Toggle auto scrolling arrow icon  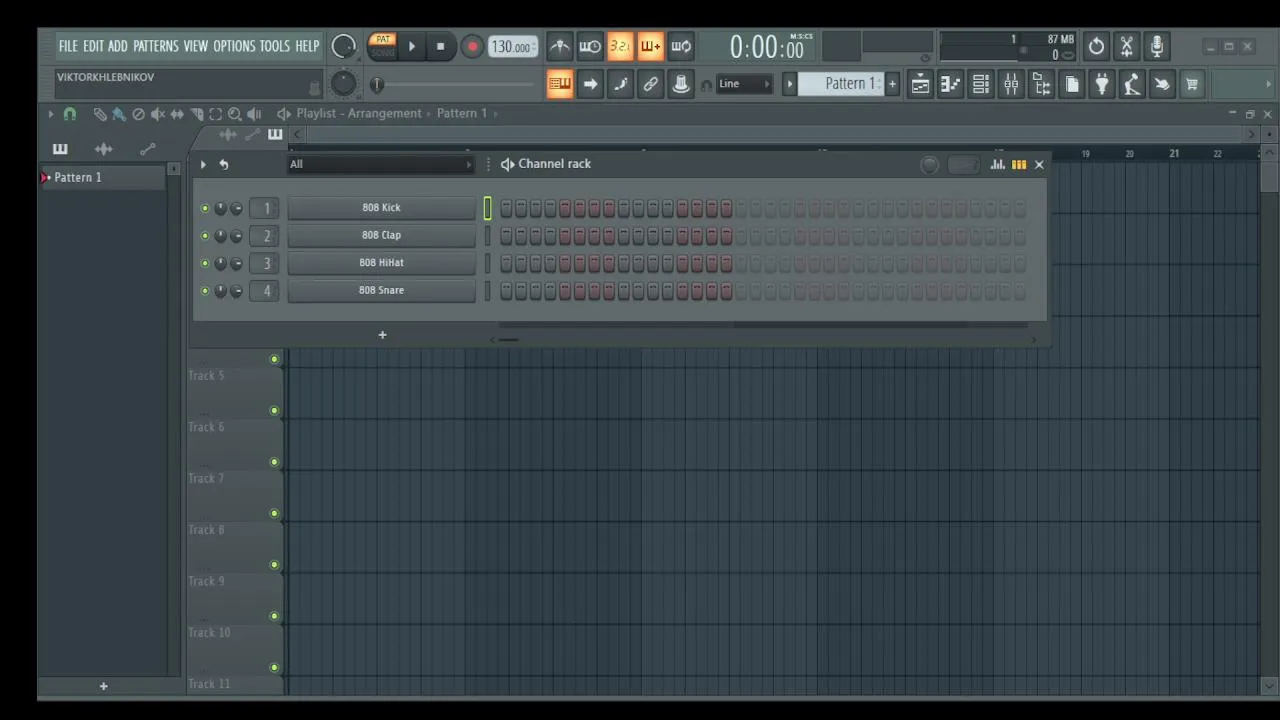(590, 84)
